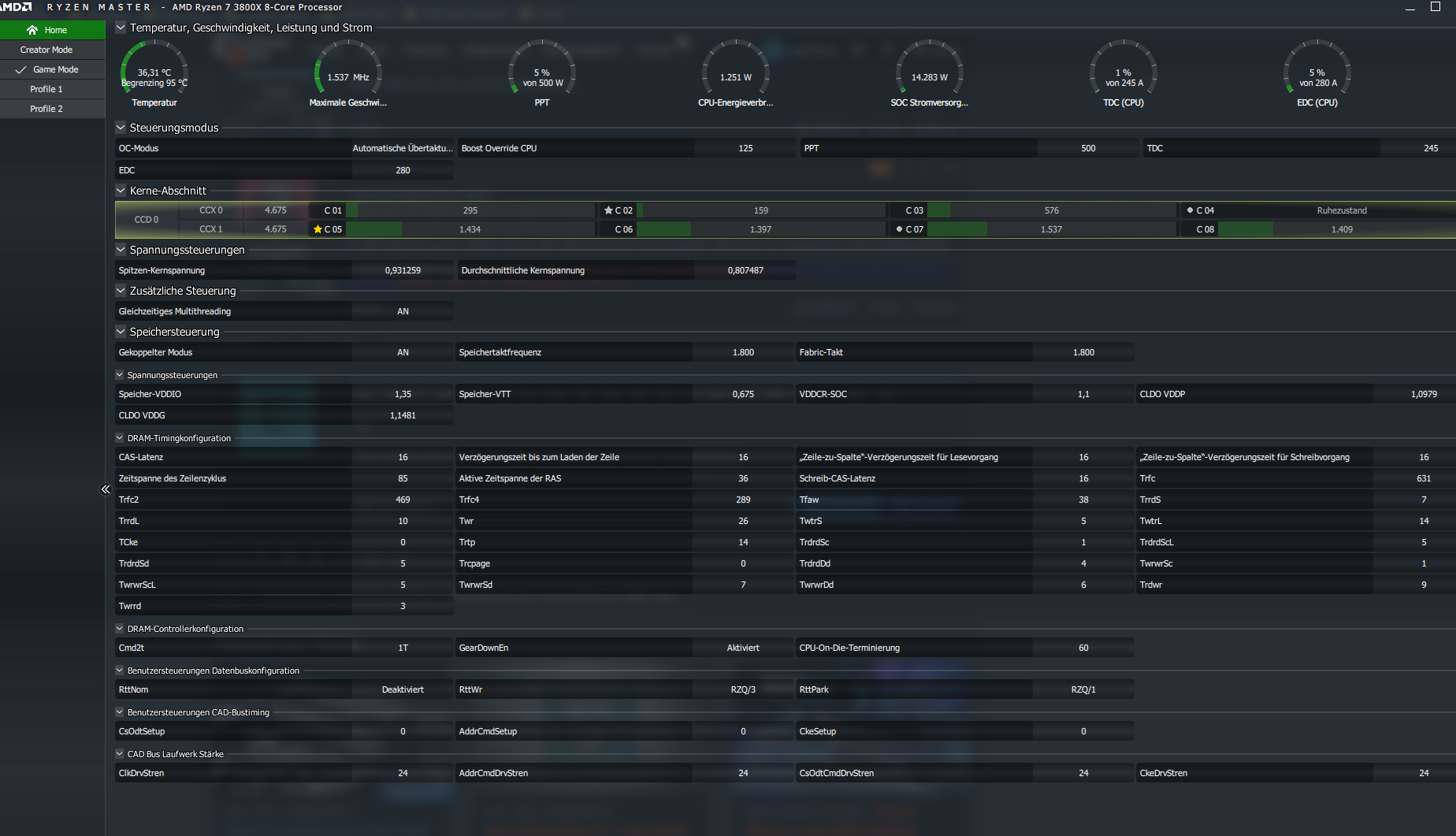Collapse the top-level Spannungssteuerungen section above Spitzen-Kernspannung
Screen dimensions: 1456x836
point(121,250)
